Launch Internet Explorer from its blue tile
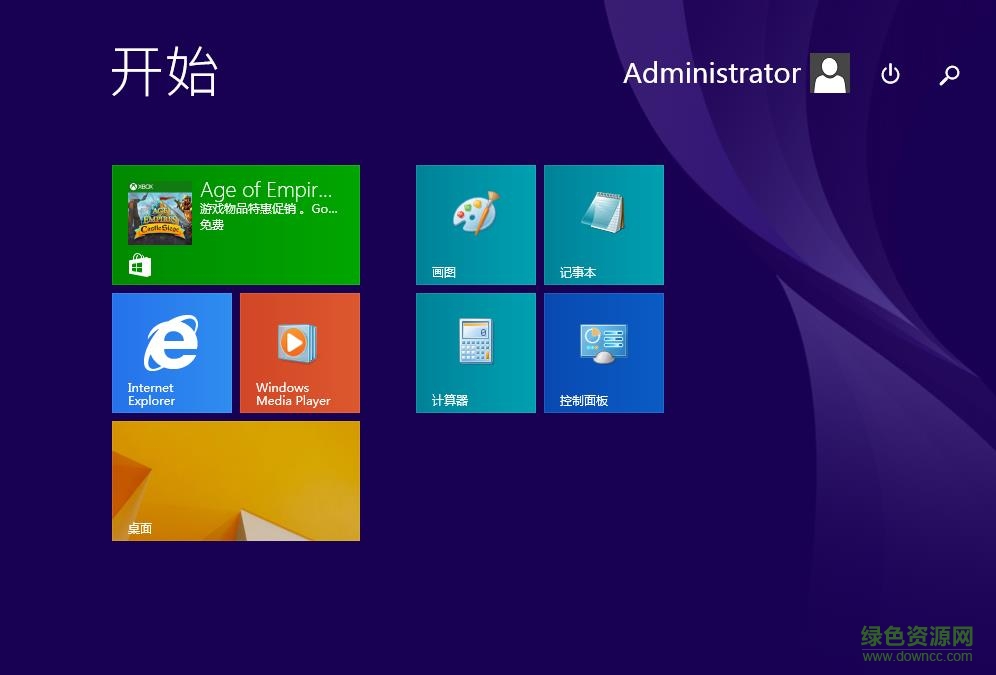Image resolution: width=996 pixels, height=675 pixels. pyautogui.click(x=171, y=352)
